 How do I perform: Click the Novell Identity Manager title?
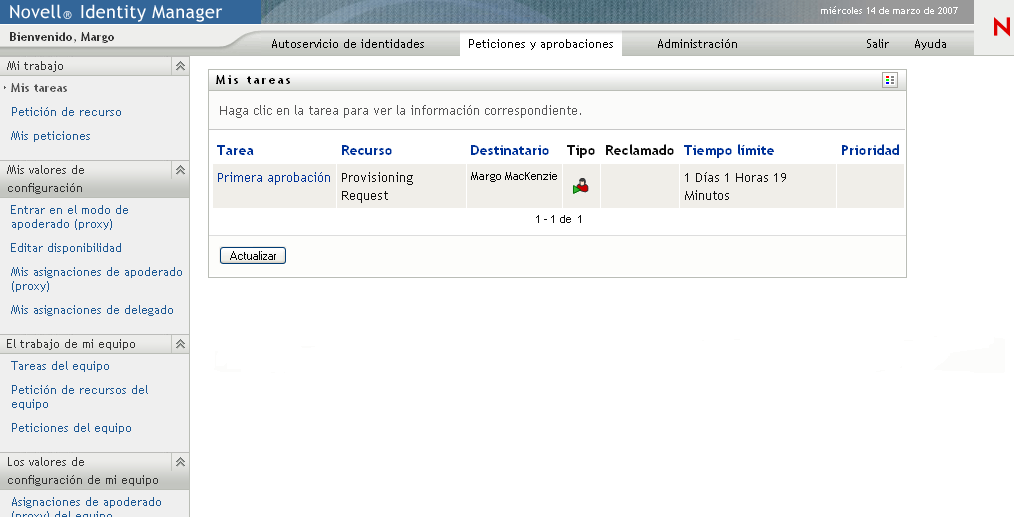point(115,12)
